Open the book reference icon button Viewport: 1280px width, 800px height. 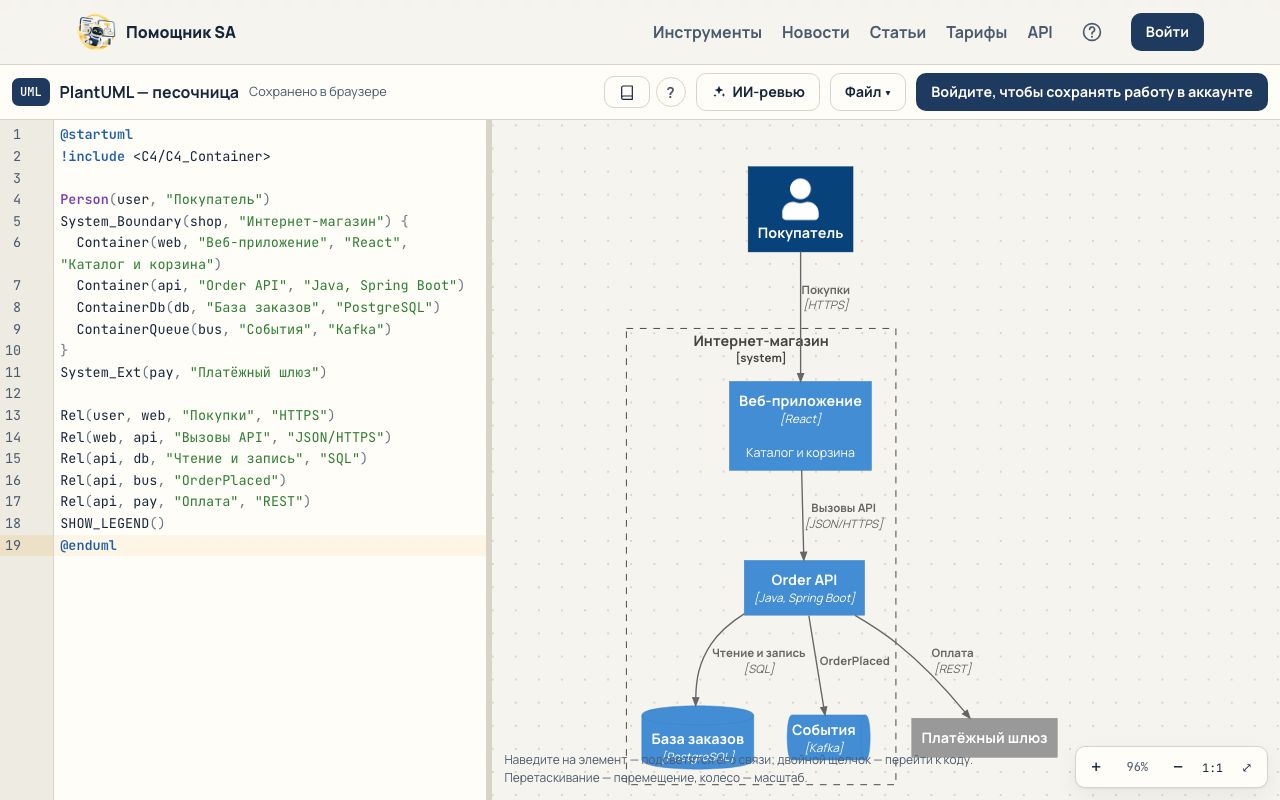click(x=627, y=92)
